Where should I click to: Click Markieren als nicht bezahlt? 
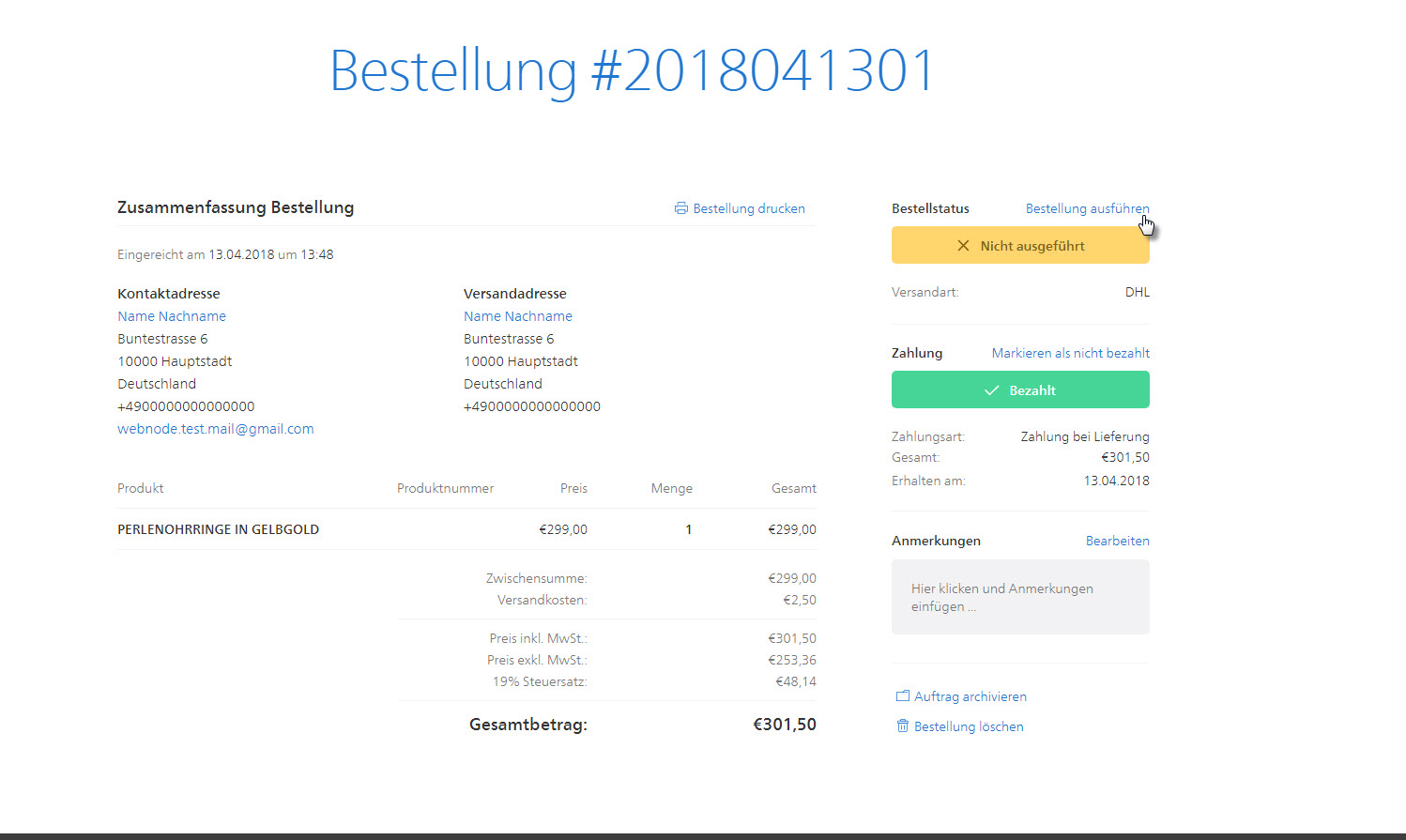(1070, 352)
